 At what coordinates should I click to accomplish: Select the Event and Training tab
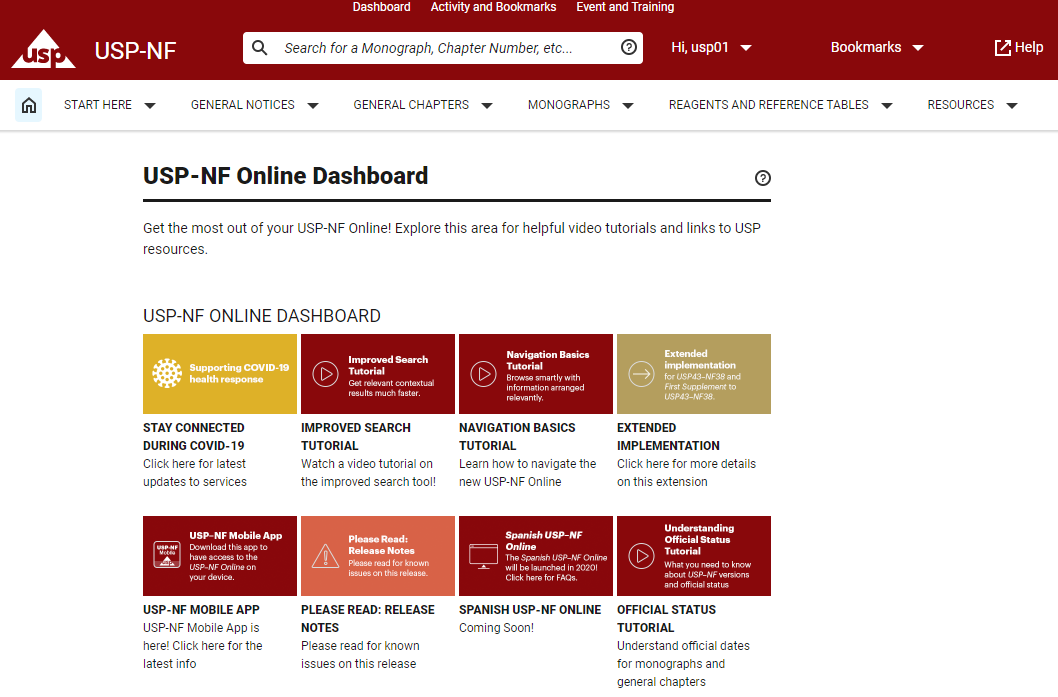[x=625, y=7]
